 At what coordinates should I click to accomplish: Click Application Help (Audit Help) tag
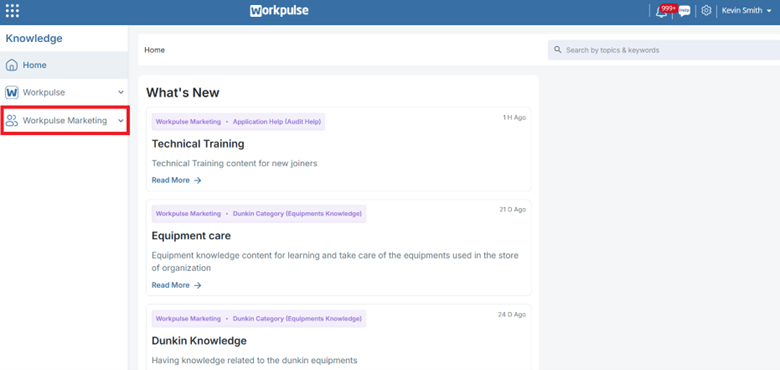coord(277,122)
